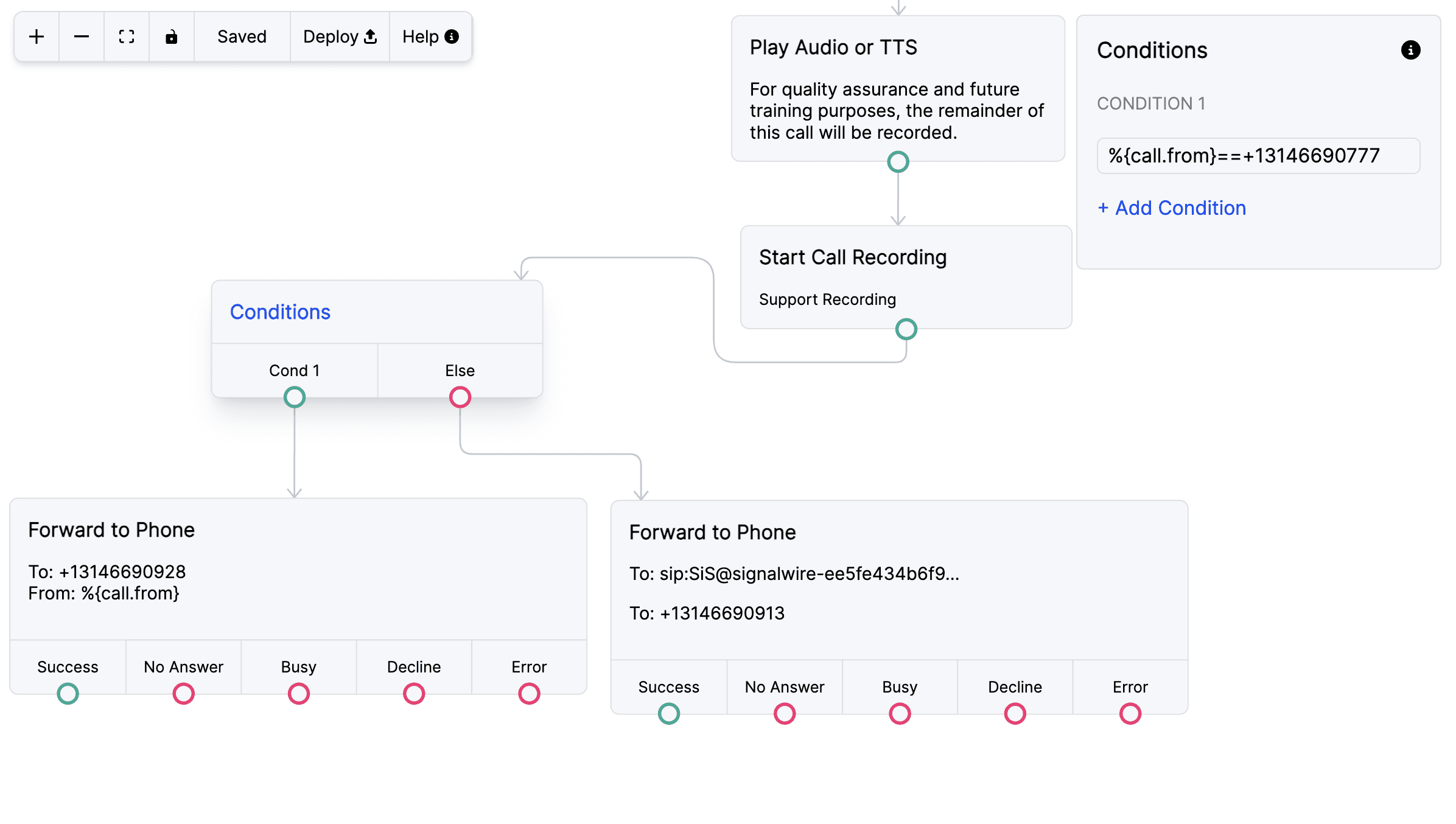The image size is (1456, 824).
Task: Select the Start Call Recording node
Action: pyautogui.click(x=906, y=278)
